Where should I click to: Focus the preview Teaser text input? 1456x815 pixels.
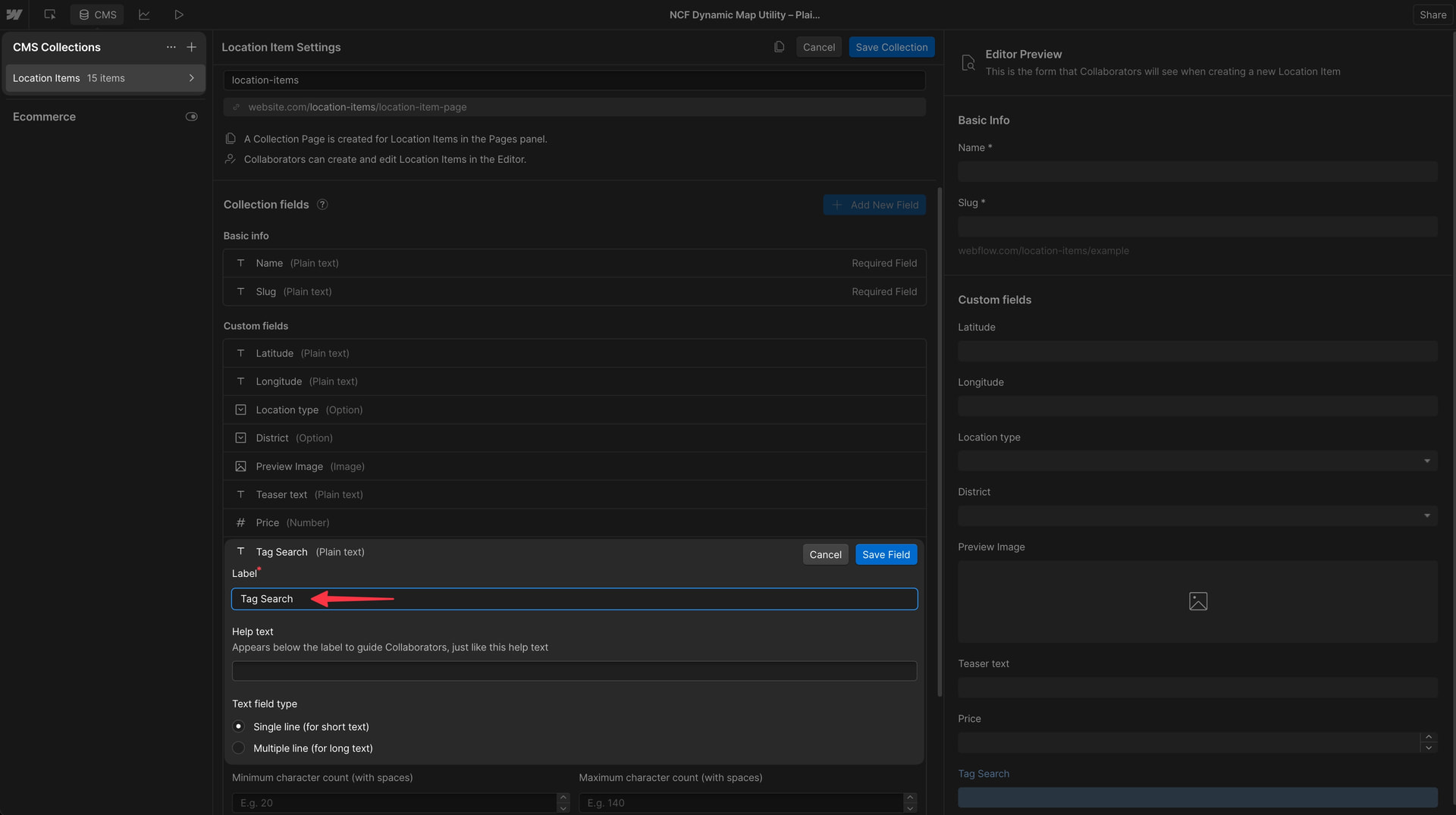(1197, 688)
